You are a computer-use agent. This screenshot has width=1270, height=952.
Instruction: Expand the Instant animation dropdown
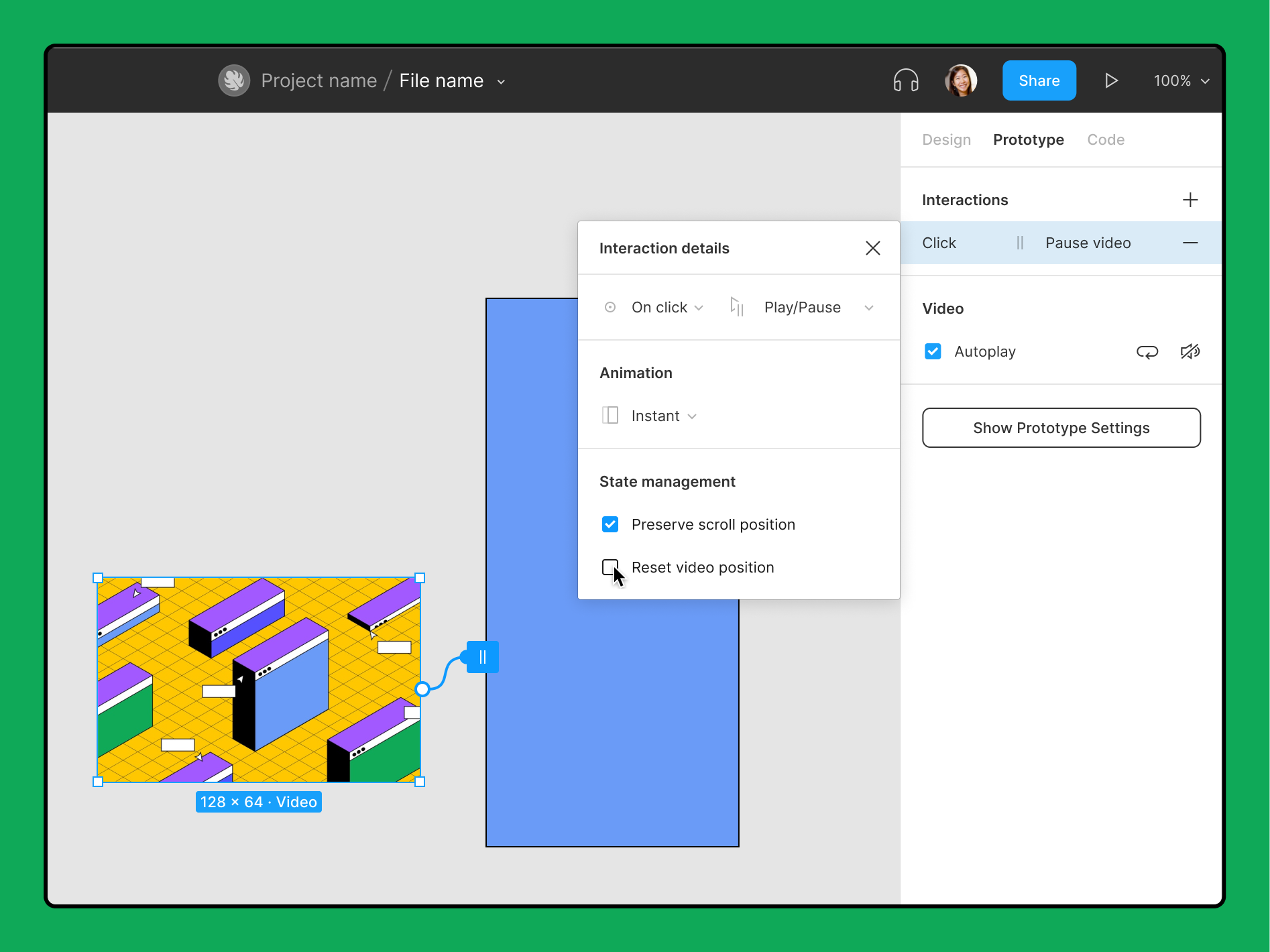pyautogui.click(x=663, y=416)
